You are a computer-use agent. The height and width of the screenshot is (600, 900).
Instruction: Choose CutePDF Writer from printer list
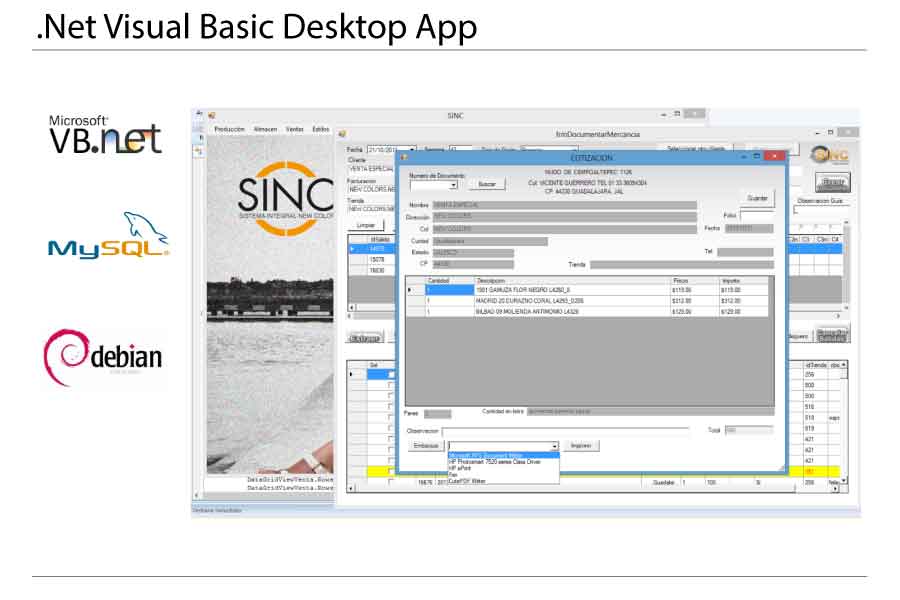tap(468, 481)
